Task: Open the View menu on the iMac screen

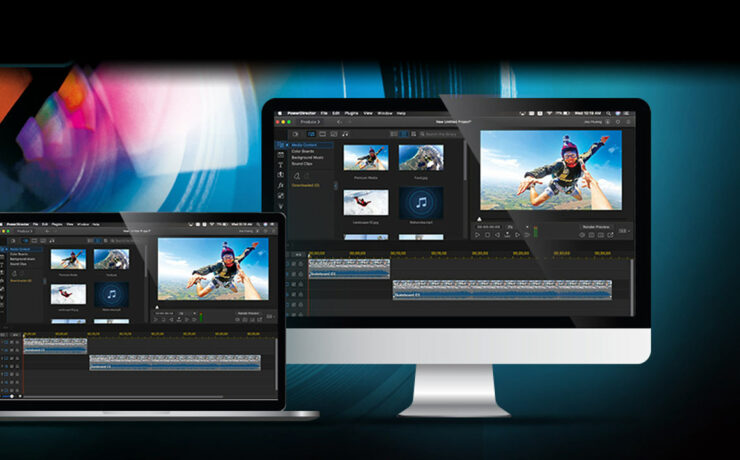Action: 368,113
